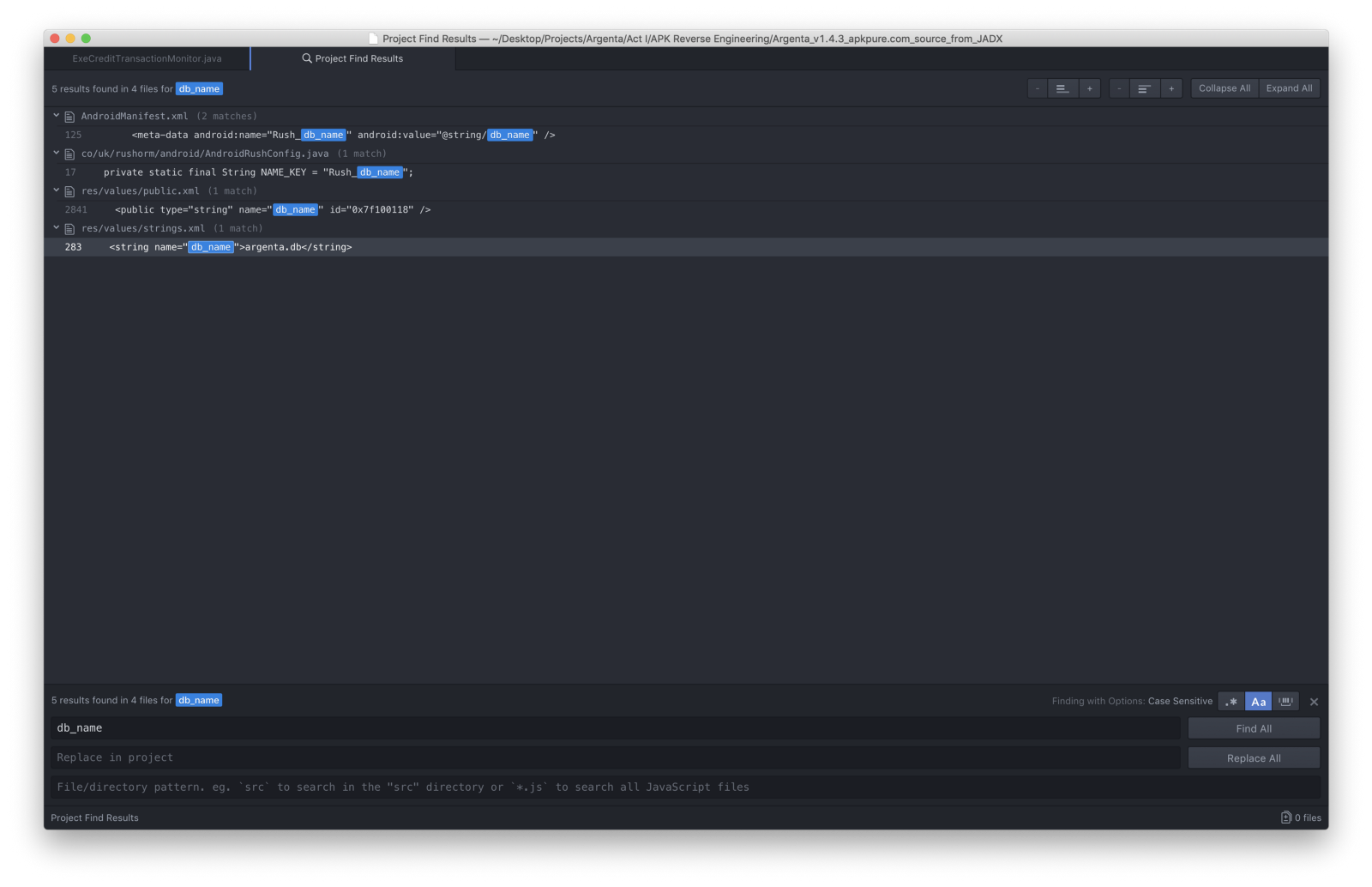This screenshot has width=1372, height=887.
Task: Toggle the Case Sensitive (Aa) option
Action: tap(1258, 702)
